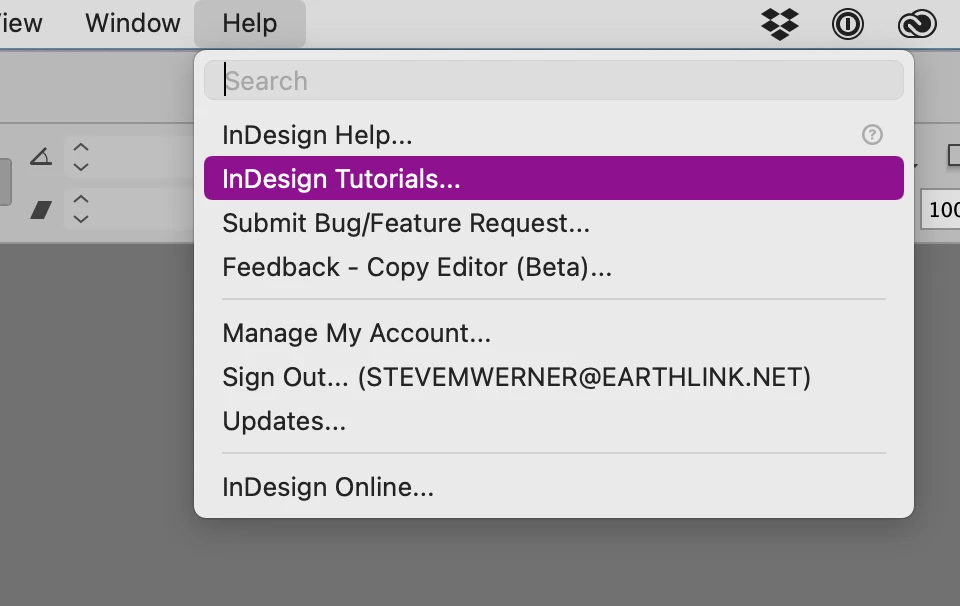Choose Manage My Account...
Screen dimensions: 960x606
click(x=553, y=333)
